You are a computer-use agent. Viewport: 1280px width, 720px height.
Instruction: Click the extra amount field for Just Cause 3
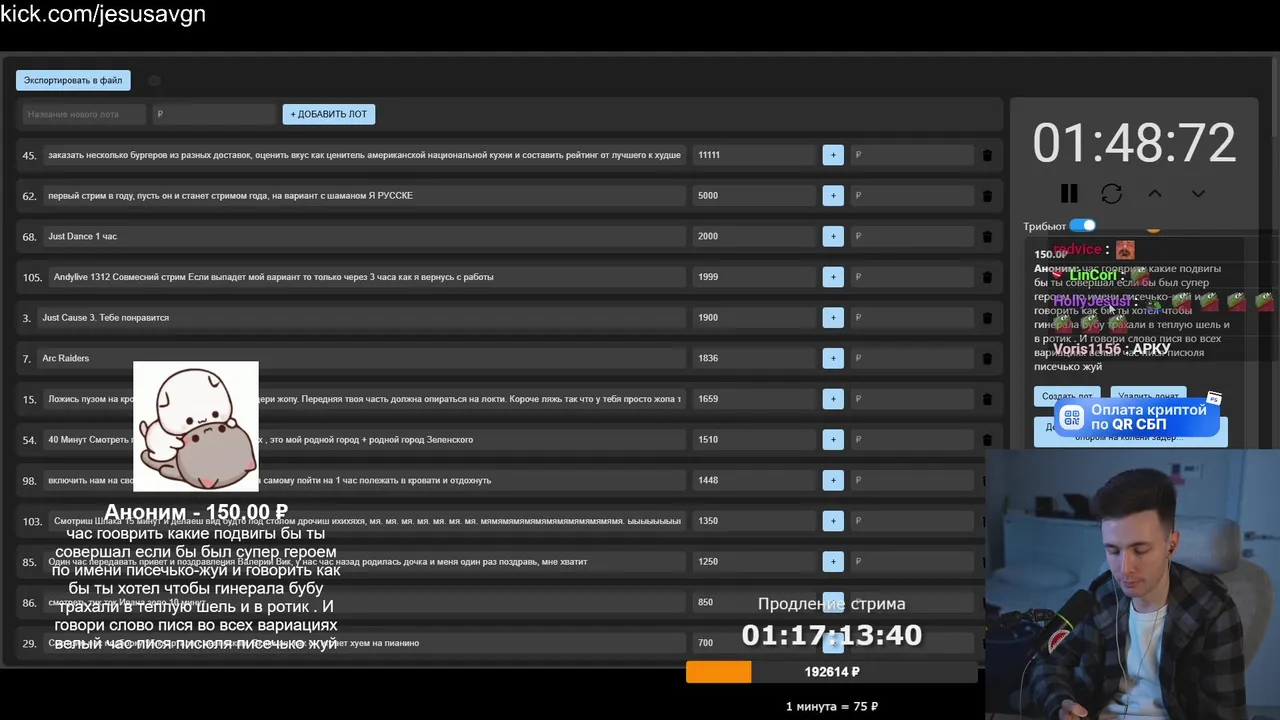tap(911, 317)
